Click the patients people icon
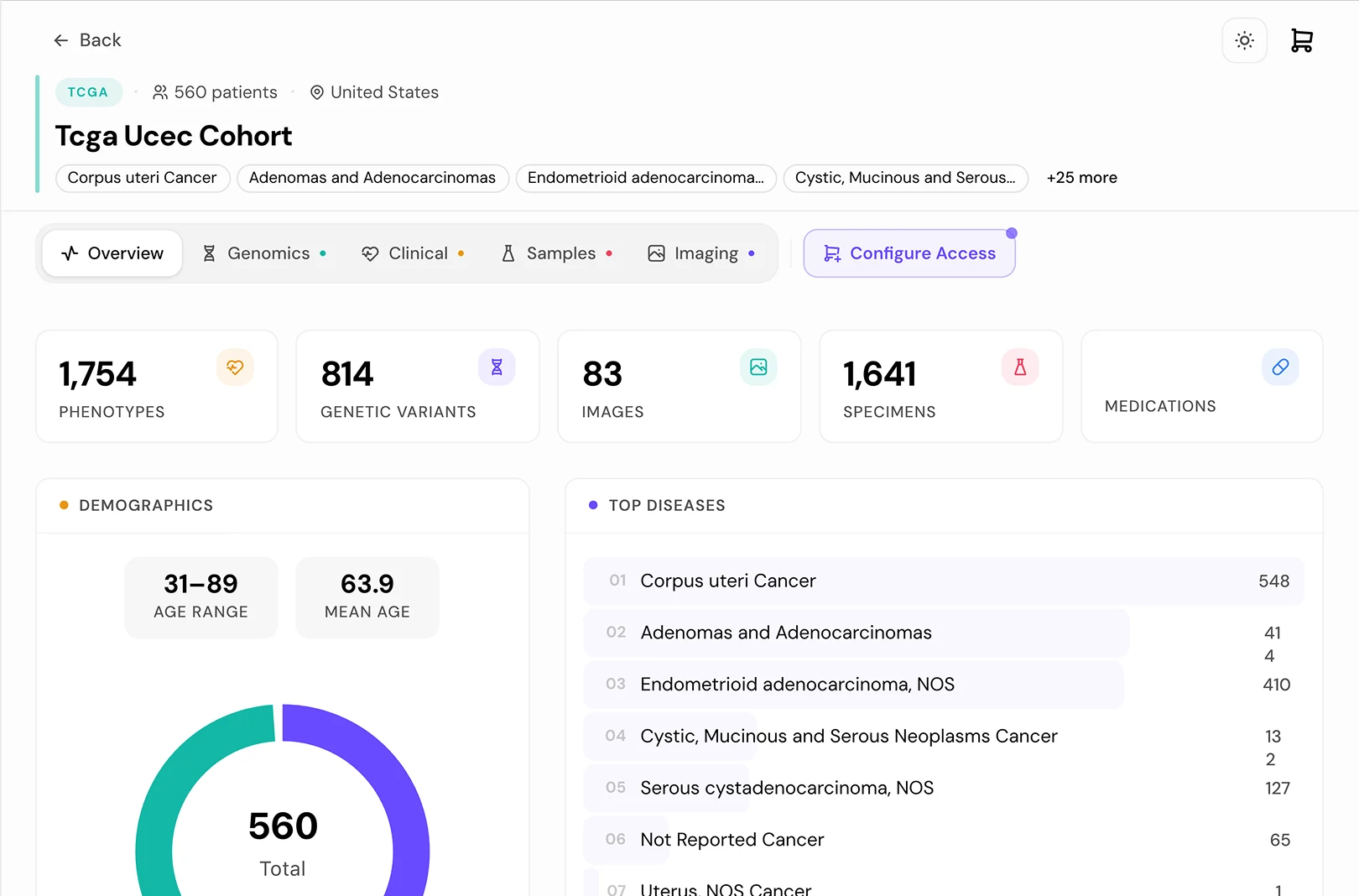This screenshot has height=896, width=1359. click(x=160, y=92)
